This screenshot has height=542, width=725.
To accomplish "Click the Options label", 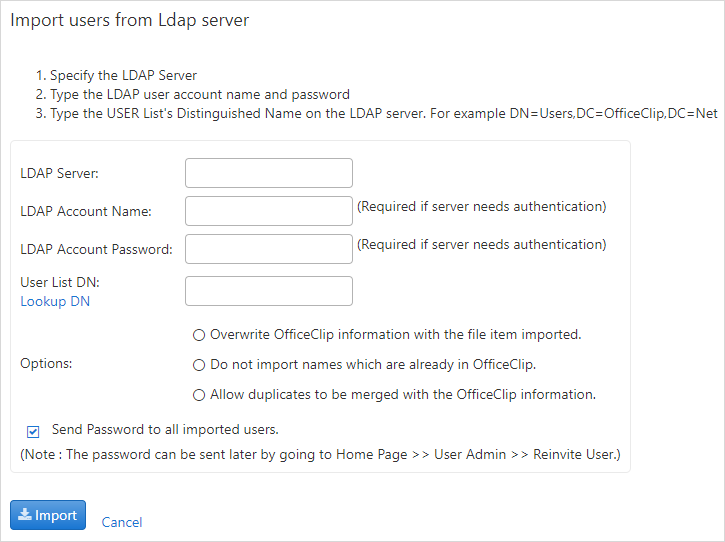I will (x=46, y=363).
